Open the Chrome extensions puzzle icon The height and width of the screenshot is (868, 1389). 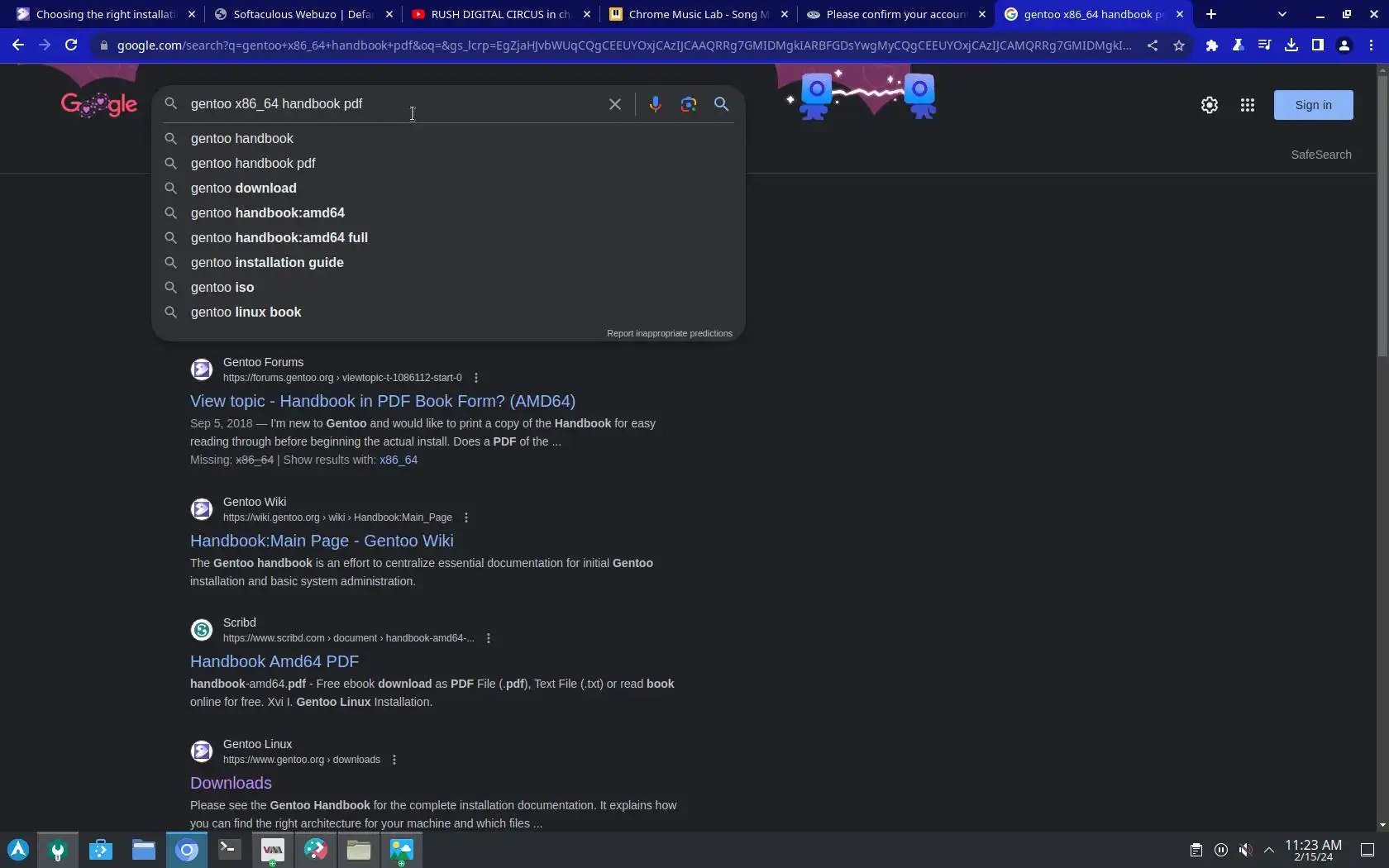click(x=1211, y=45)
